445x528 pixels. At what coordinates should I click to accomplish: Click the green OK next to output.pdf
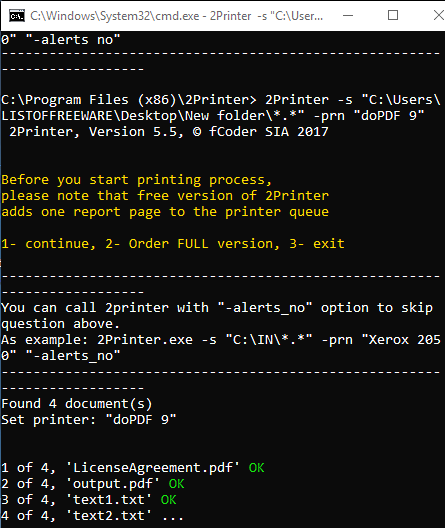pos(176,484)
